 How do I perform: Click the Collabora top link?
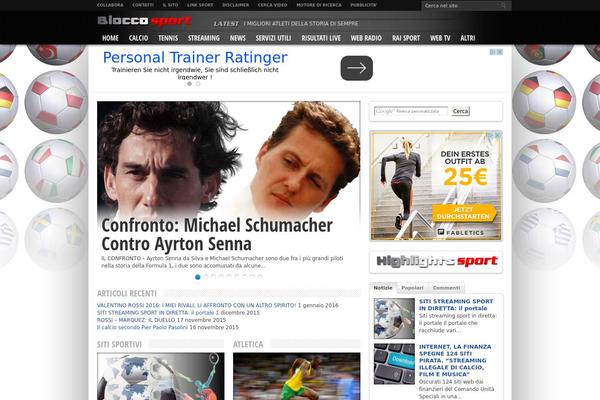[110, 5]
